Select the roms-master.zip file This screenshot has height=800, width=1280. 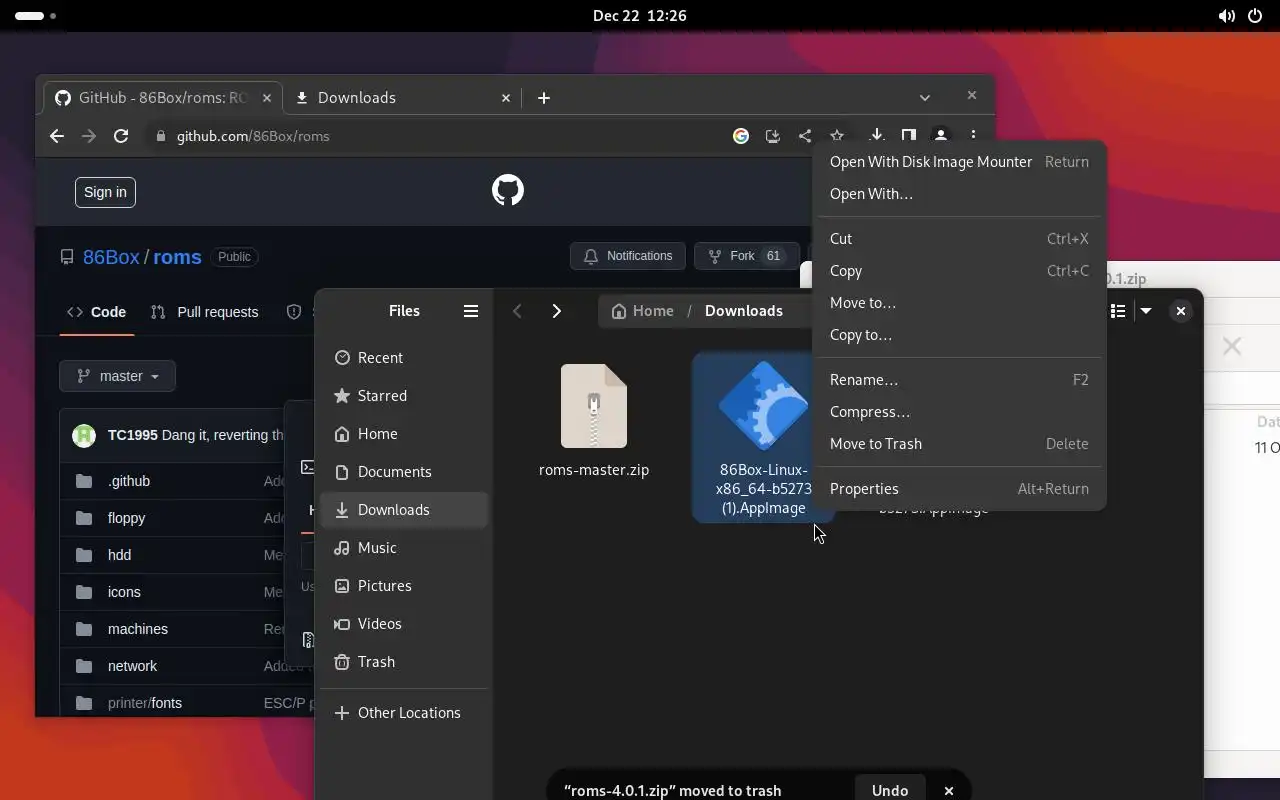[594, 420]
